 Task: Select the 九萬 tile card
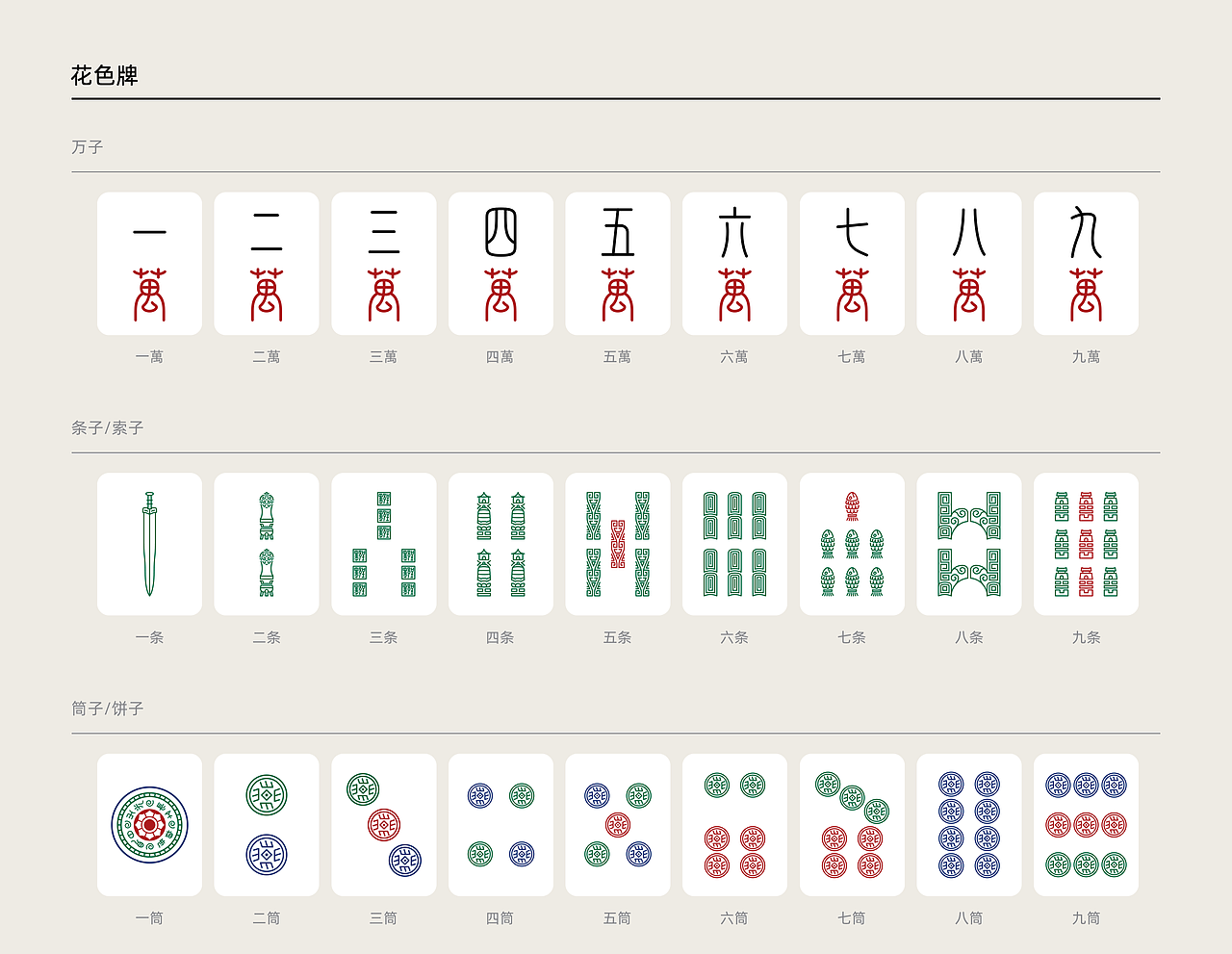(1086, 264)
